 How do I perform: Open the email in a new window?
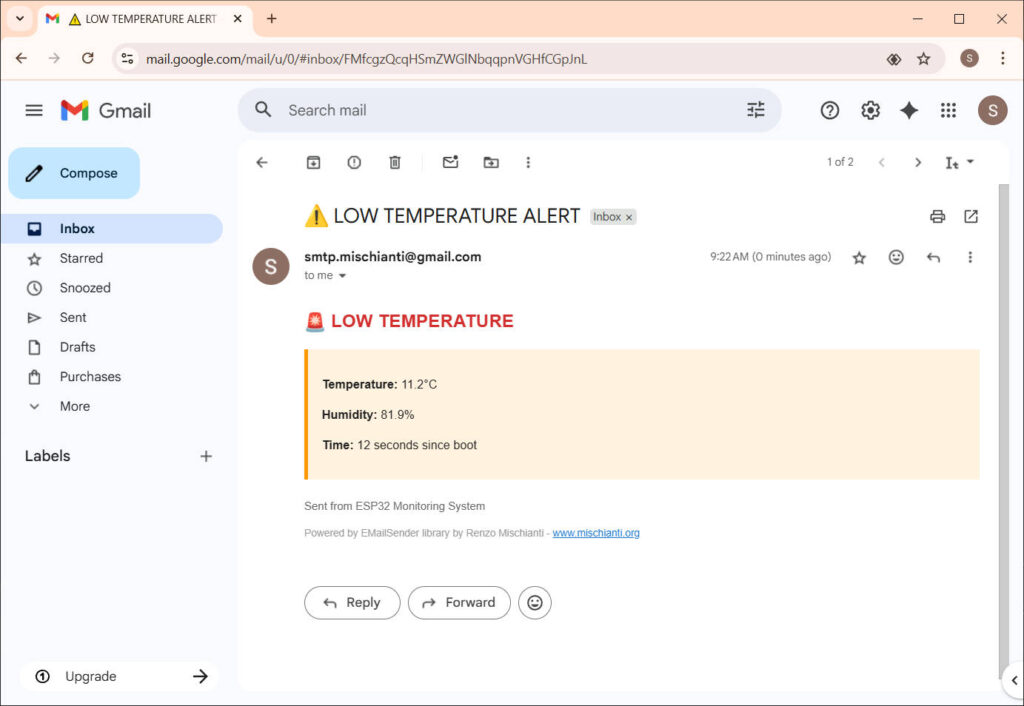pos(972,216)
